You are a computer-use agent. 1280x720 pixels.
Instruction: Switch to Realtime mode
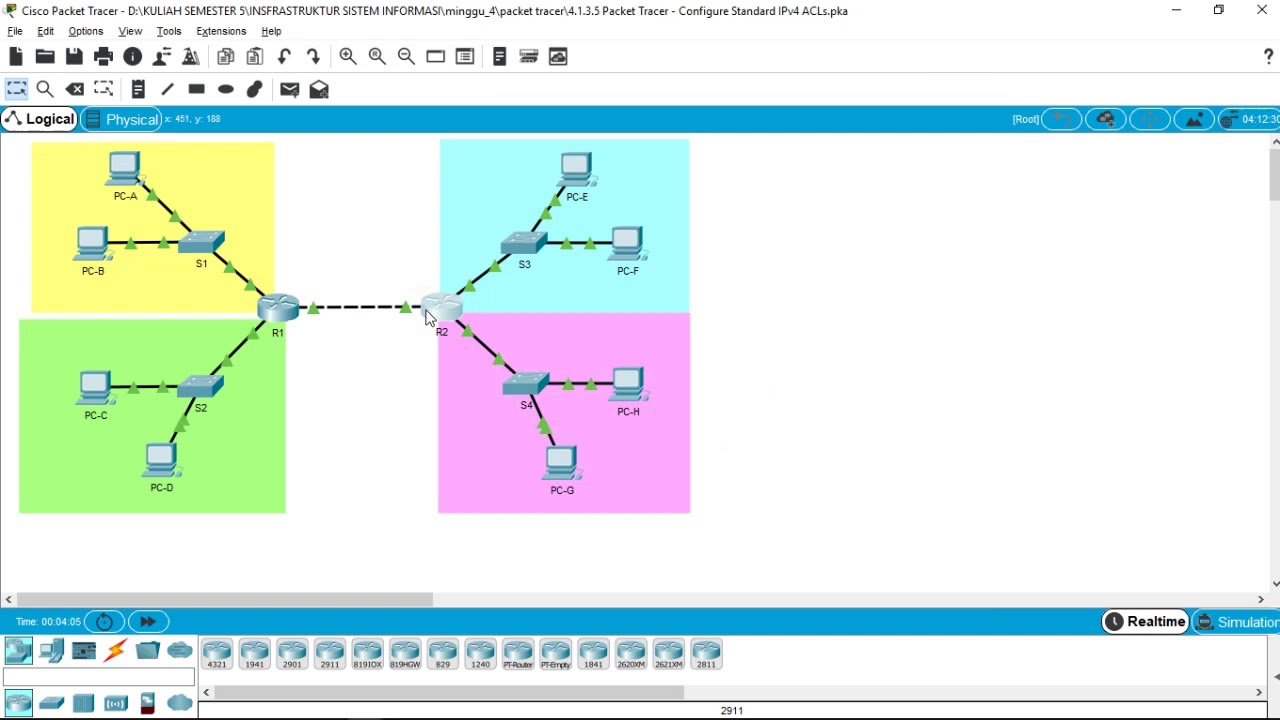[1145, 622]
